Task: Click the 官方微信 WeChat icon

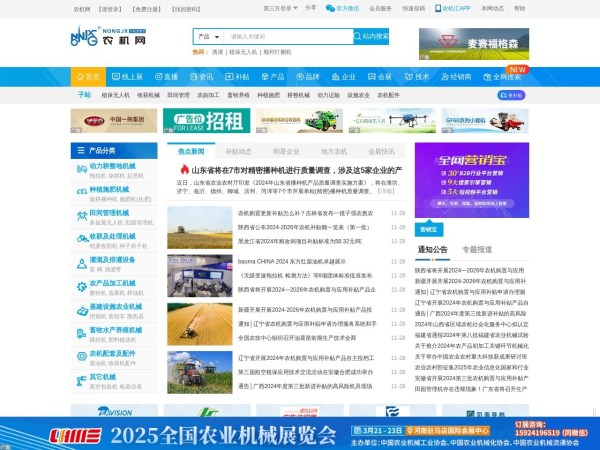Action: (330, 8)
